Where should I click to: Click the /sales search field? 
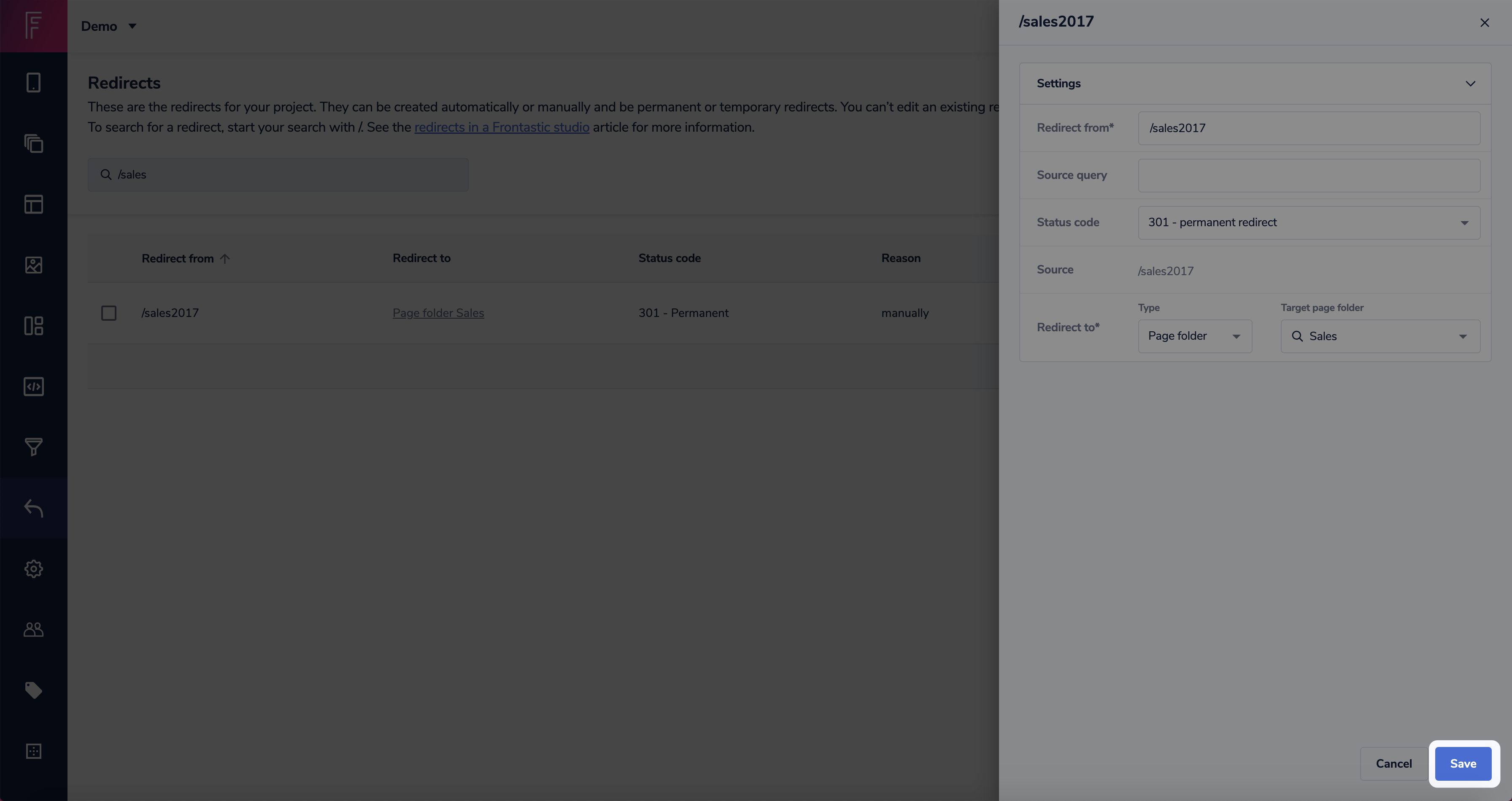278,174
